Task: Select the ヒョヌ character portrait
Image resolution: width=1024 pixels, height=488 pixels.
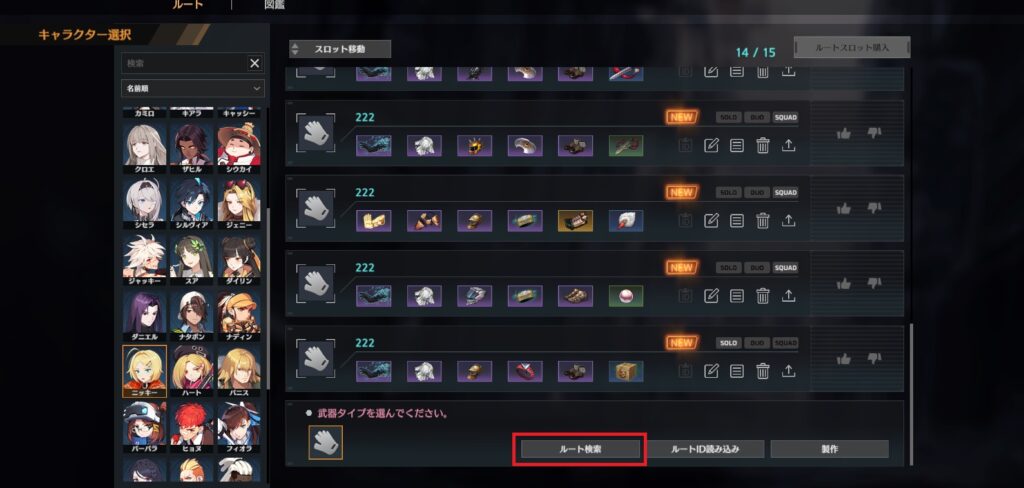Action: (x=192, y=423)
